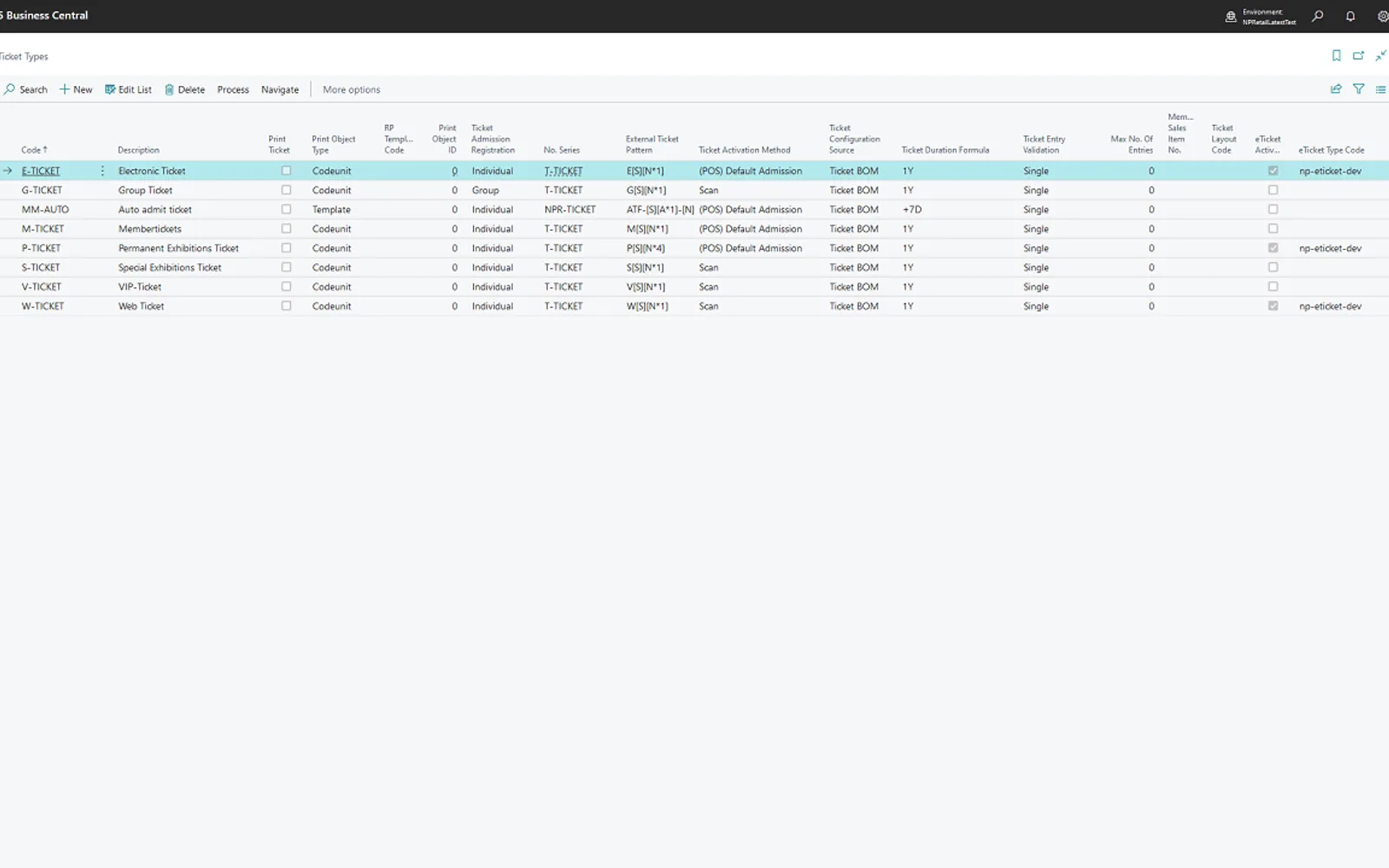1389x868 pixels.
Task: Toggle eTicket Activated checkbox for P-TICKET
Action: [x=1273, y=248]
